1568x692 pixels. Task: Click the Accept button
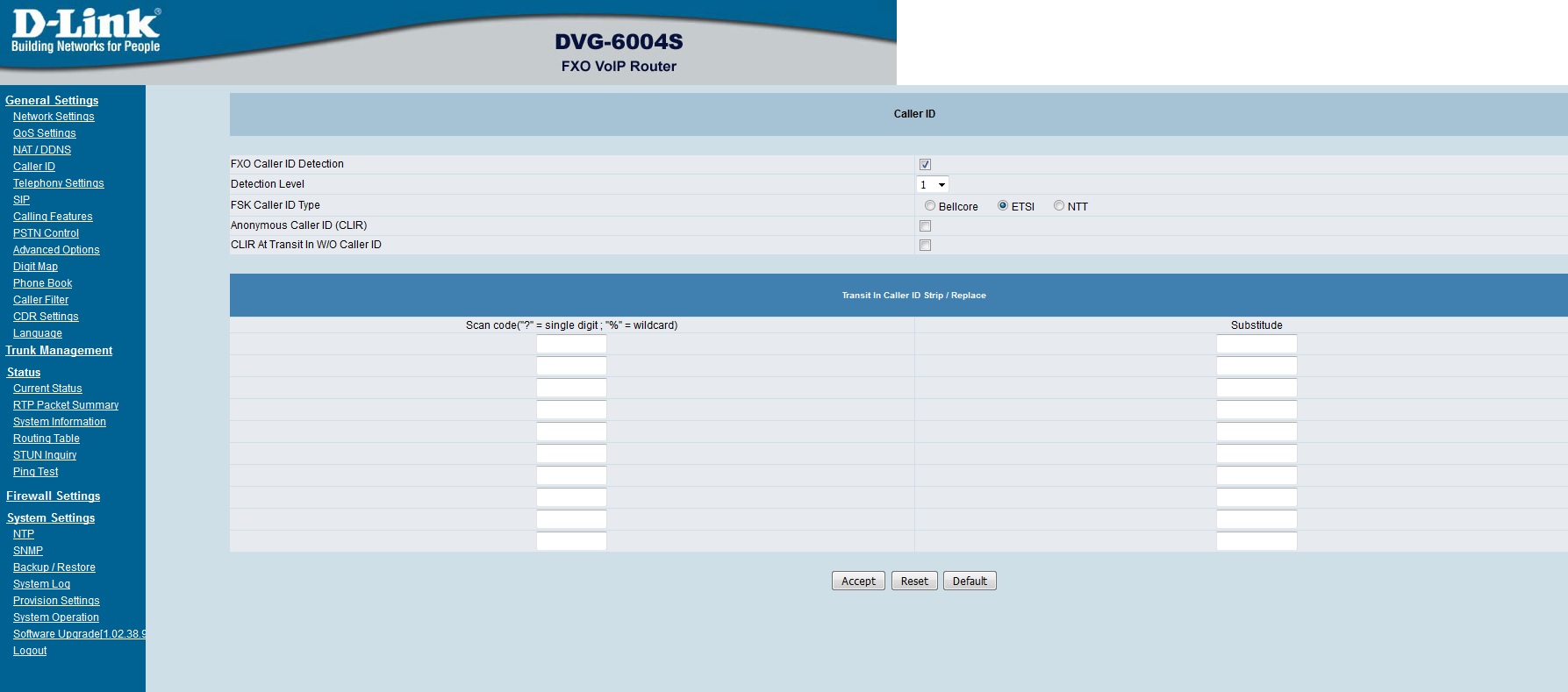point(858,581)
